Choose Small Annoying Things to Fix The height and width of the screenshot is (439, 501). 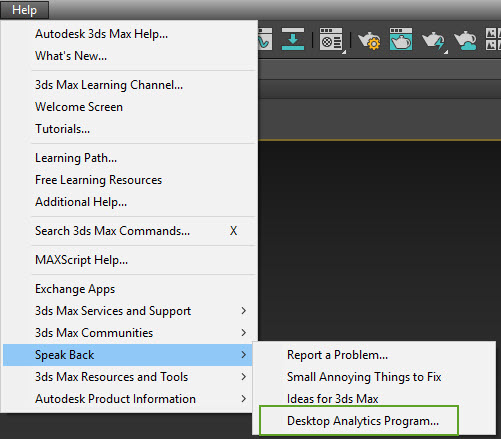[x=374, y=377]
